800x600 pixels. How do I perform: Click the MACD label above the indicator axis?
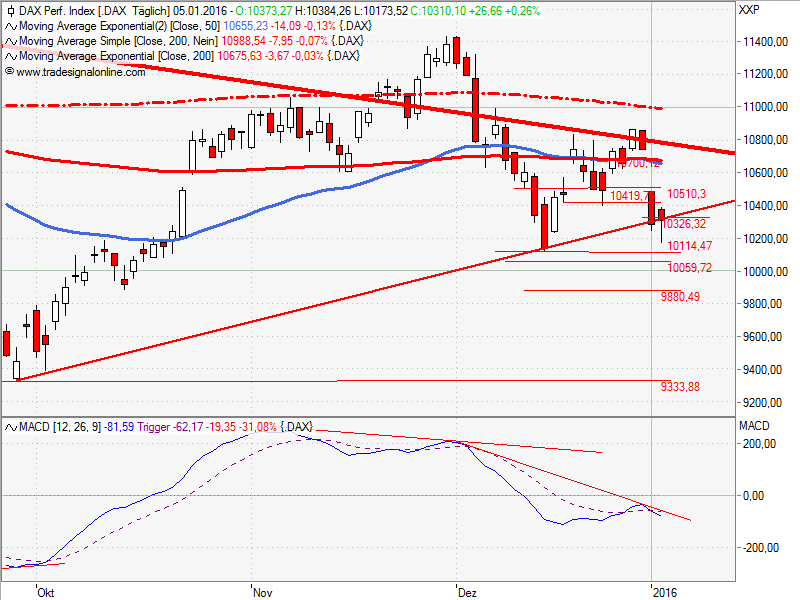click(x=752, y=427)
